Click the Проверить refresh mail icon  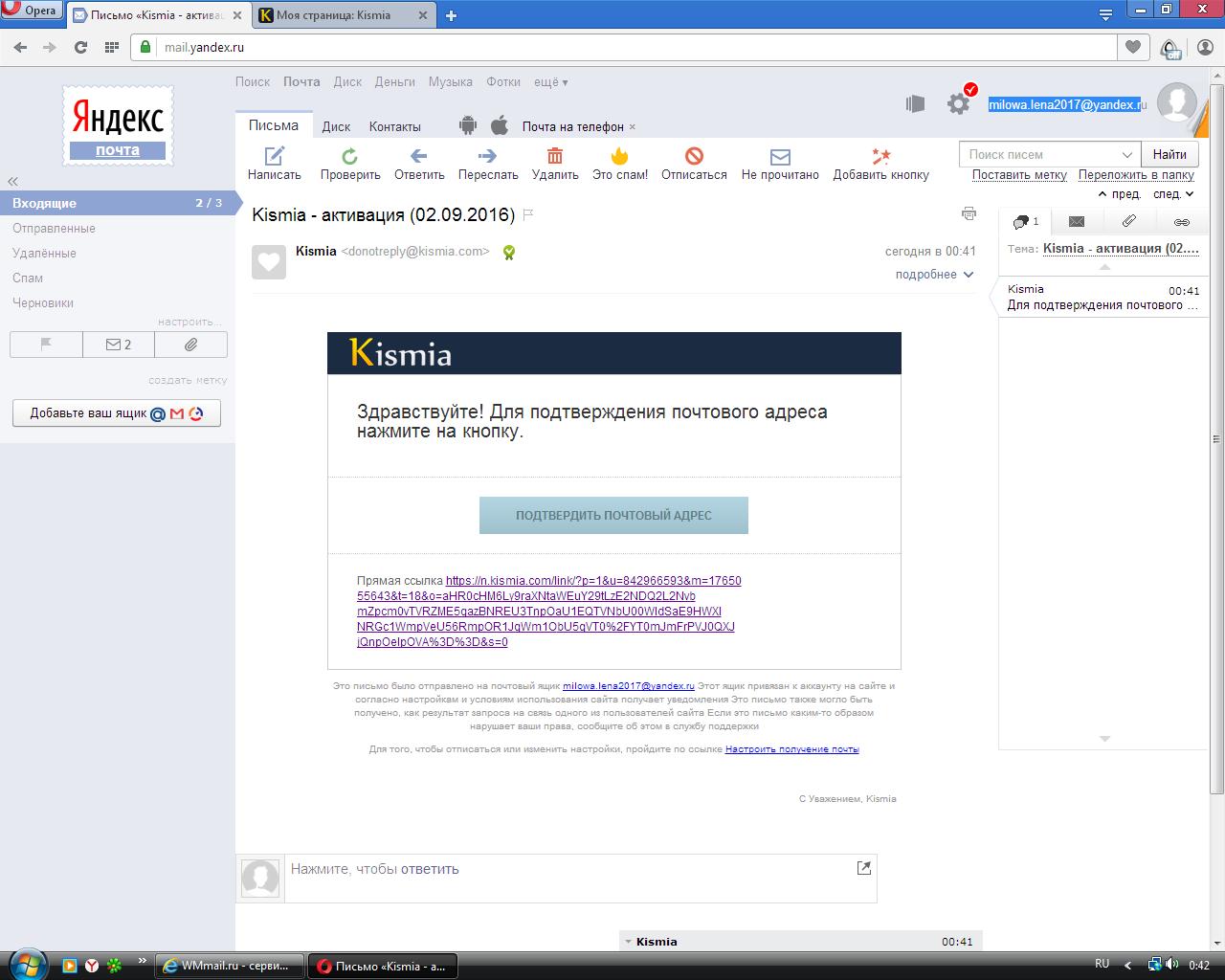coord(350,156)
